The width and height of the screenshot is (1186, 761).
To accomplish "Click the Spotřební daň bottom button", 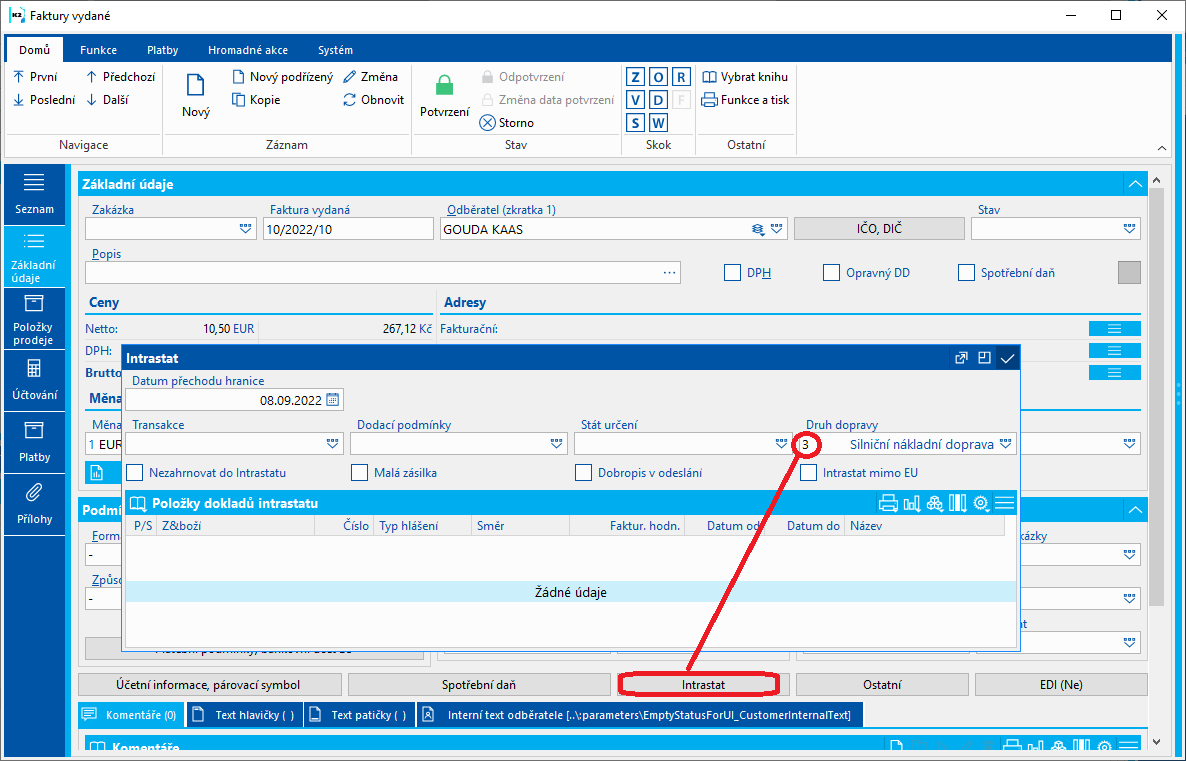I will coord(479,685).
